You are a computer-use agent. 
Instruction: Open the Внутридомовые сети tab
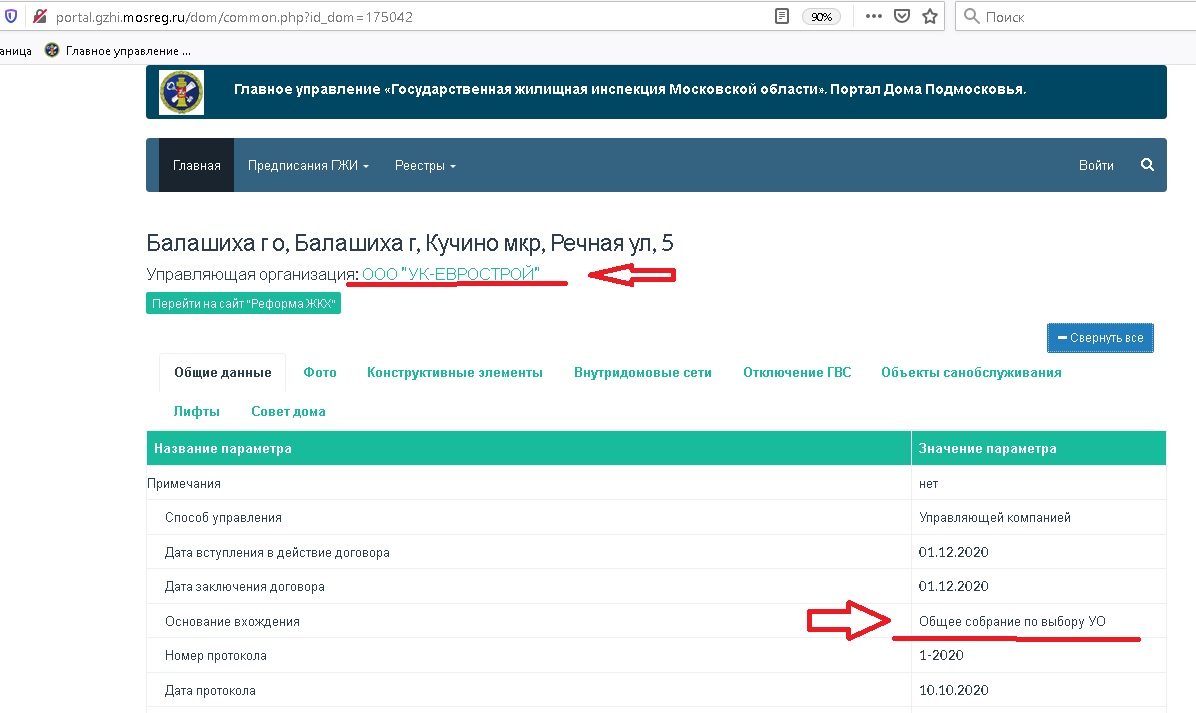[642, 373]
